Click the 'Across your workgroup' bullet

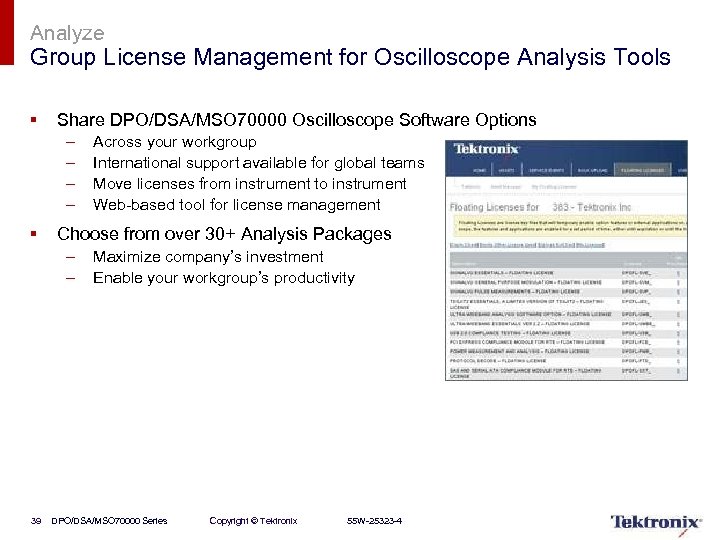tap(174, 142)
